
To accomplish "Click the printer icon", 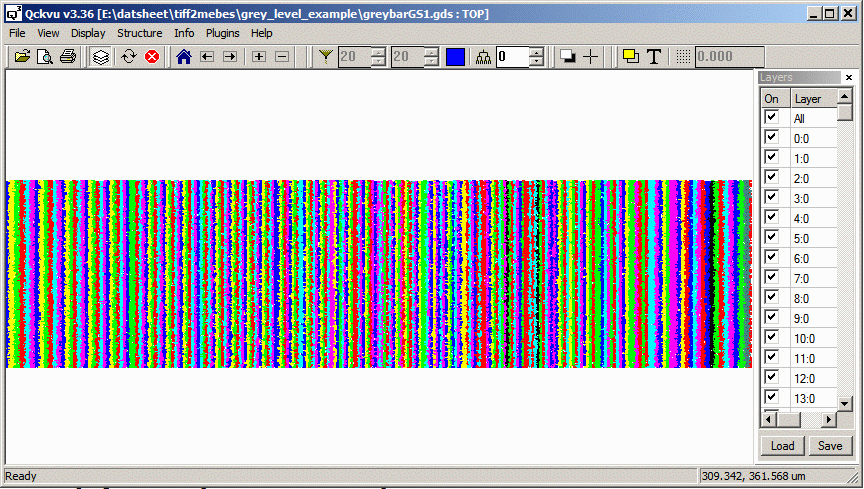I will click(68, 56).
